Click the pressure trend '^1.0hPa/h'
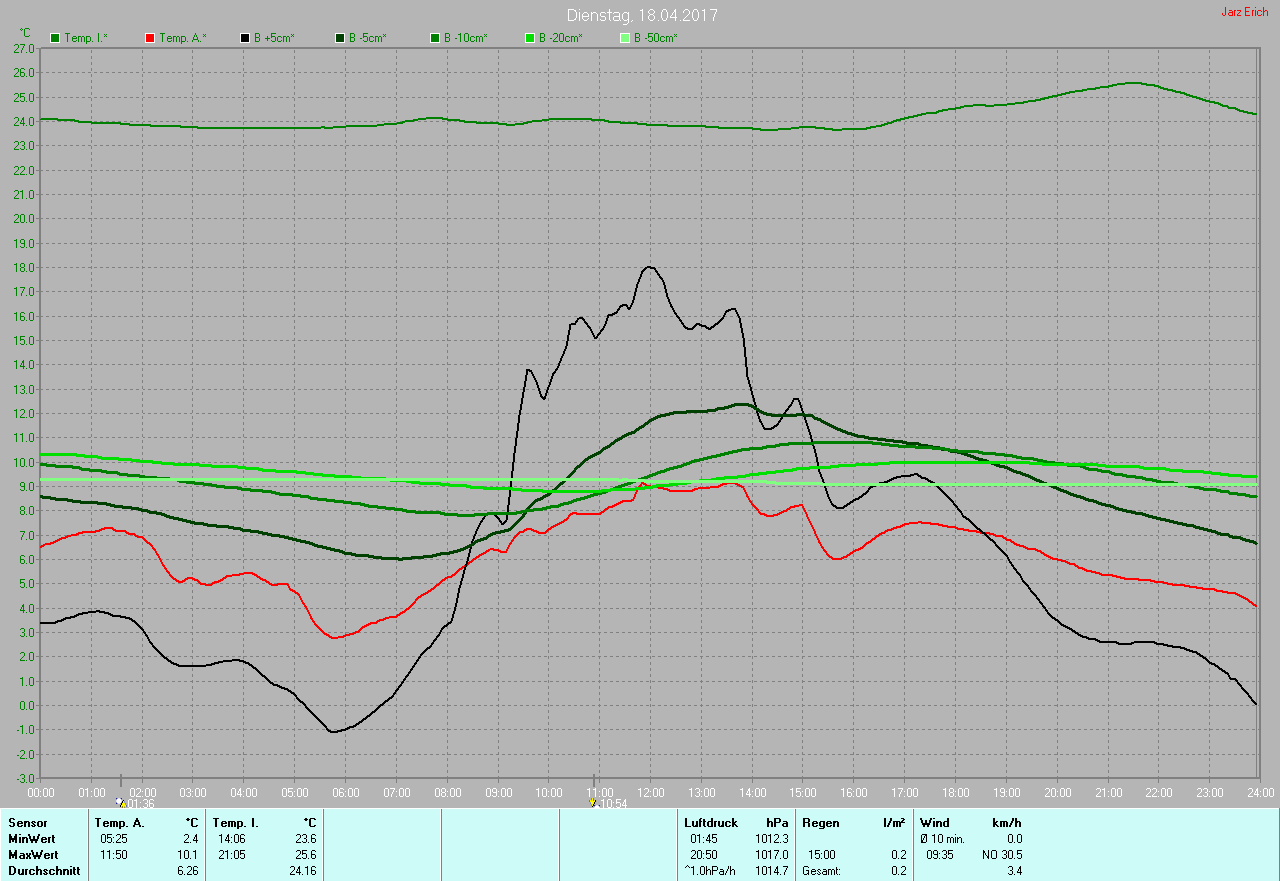Viewport: 1280px width, 881px height. 710,871
